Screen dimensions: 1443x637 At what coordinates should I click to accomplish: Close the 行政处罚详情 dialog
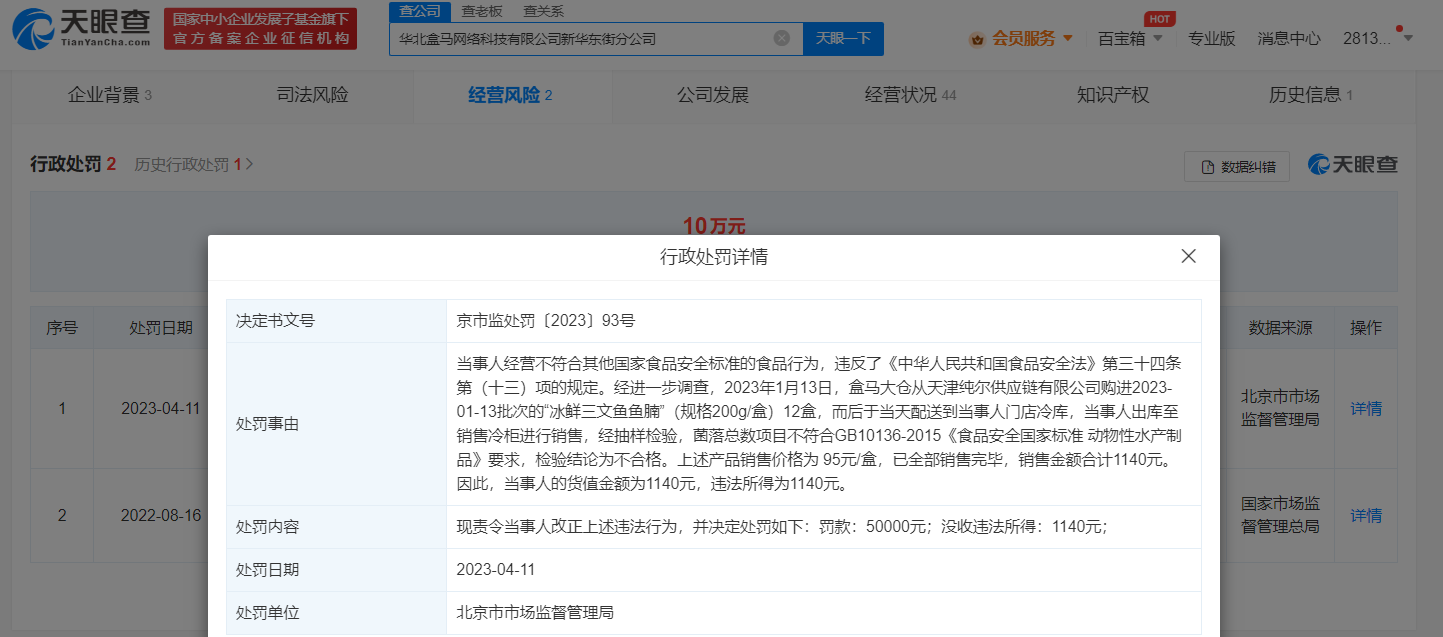point(1188,256)
